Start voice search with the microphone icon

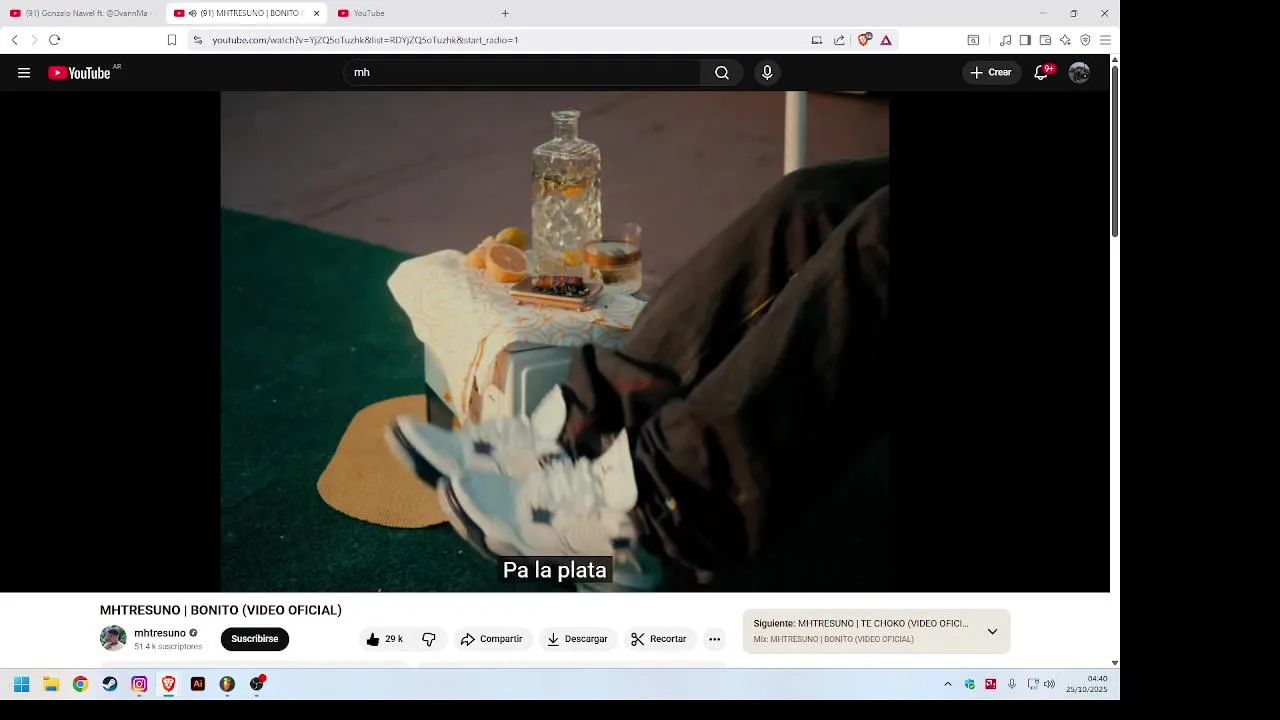click(x=767, y=73)
